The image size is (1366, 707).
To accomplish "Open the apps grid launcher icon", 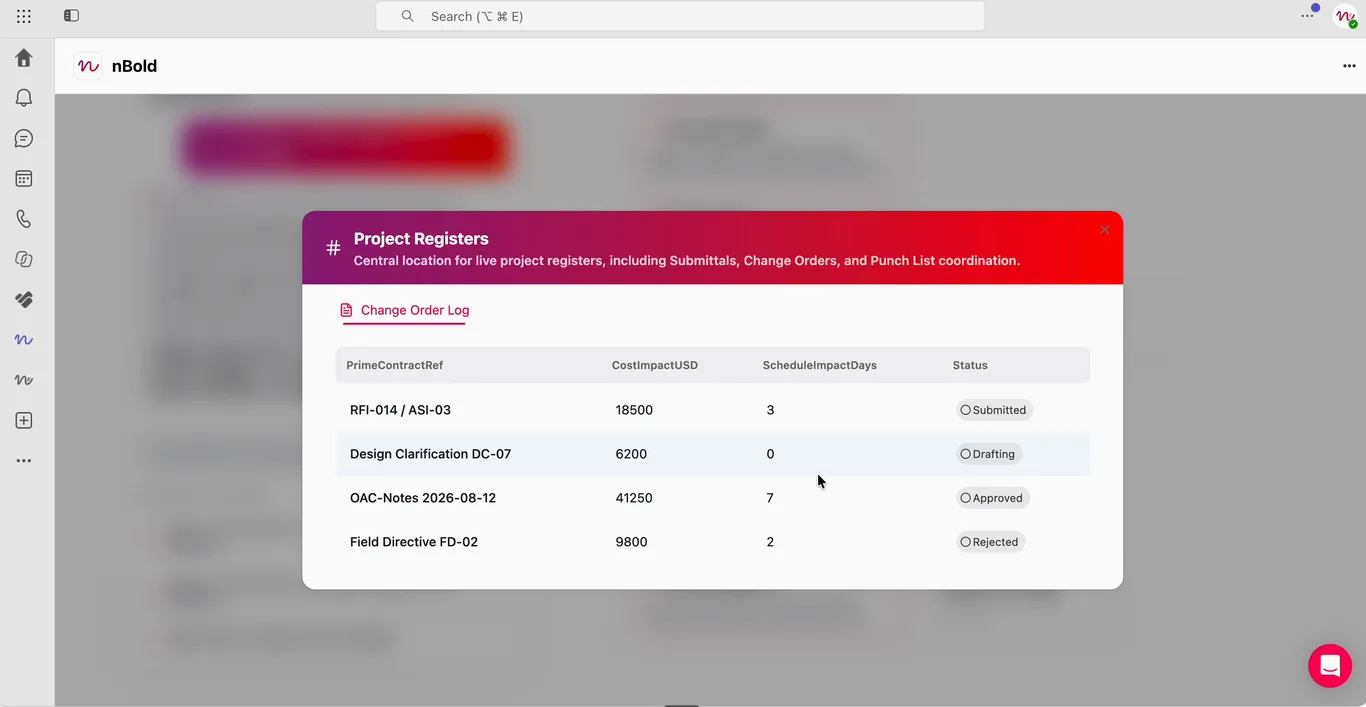I will [24, 16].
